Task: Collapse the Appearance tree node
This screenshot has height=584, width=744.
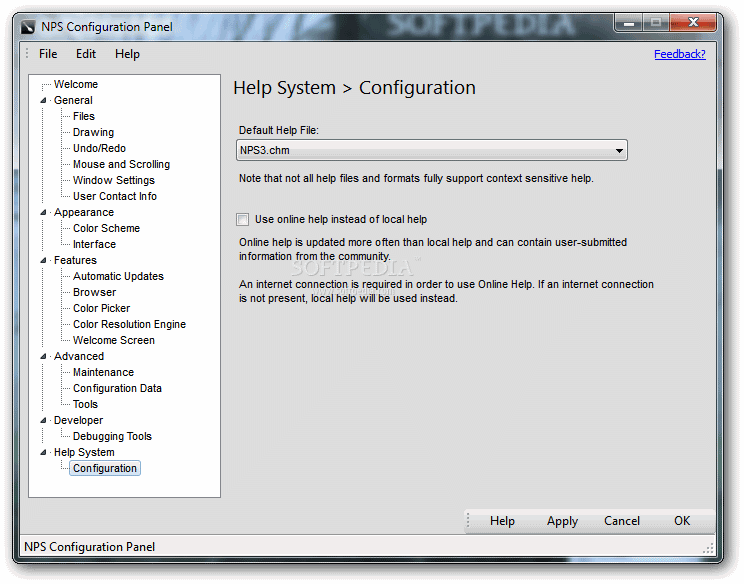Action: point(43,213)
